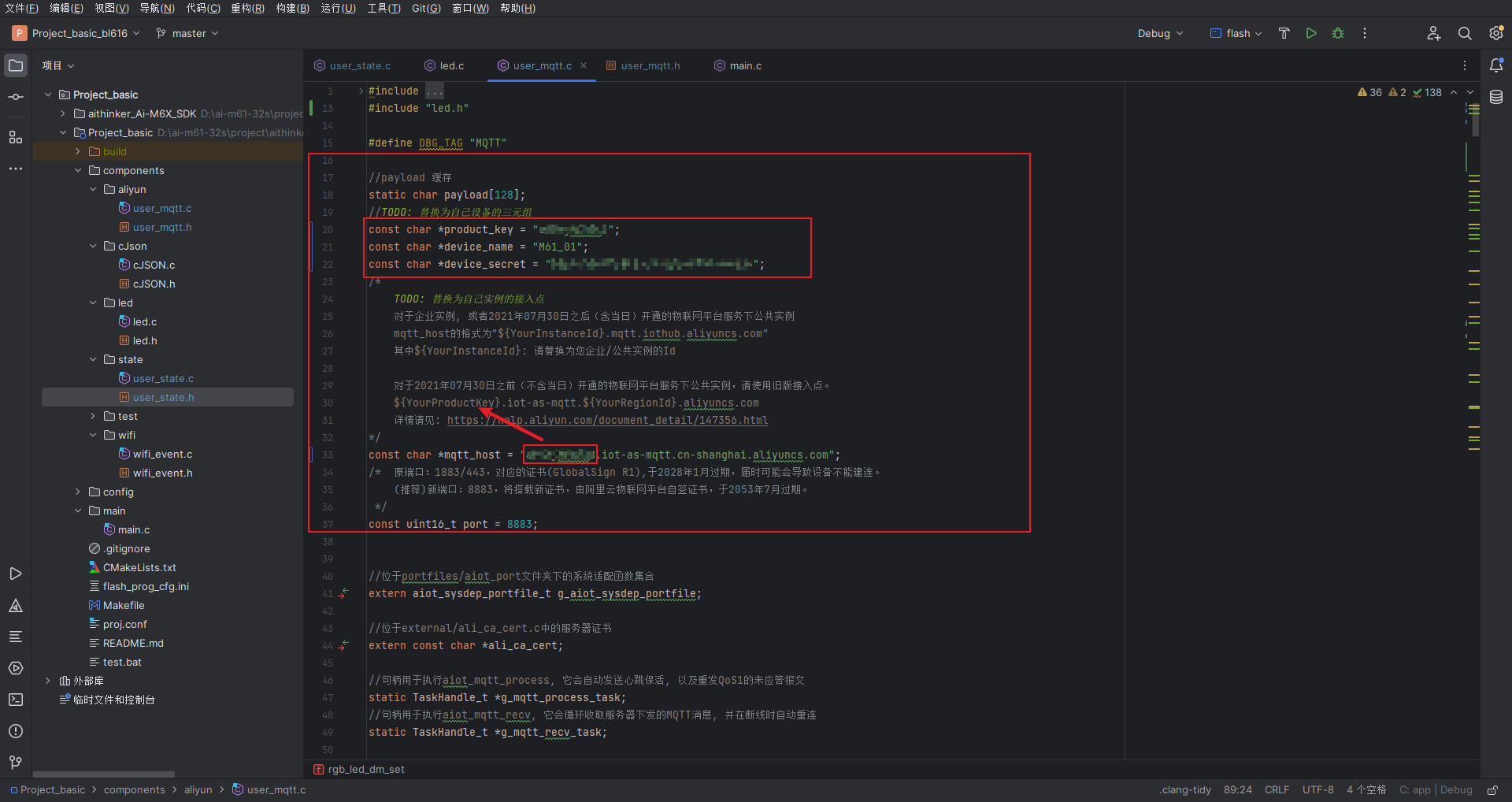Switch to user_mqtt.h editor tab
Screen dimensions: 1512x802
(x=643, y=65)
